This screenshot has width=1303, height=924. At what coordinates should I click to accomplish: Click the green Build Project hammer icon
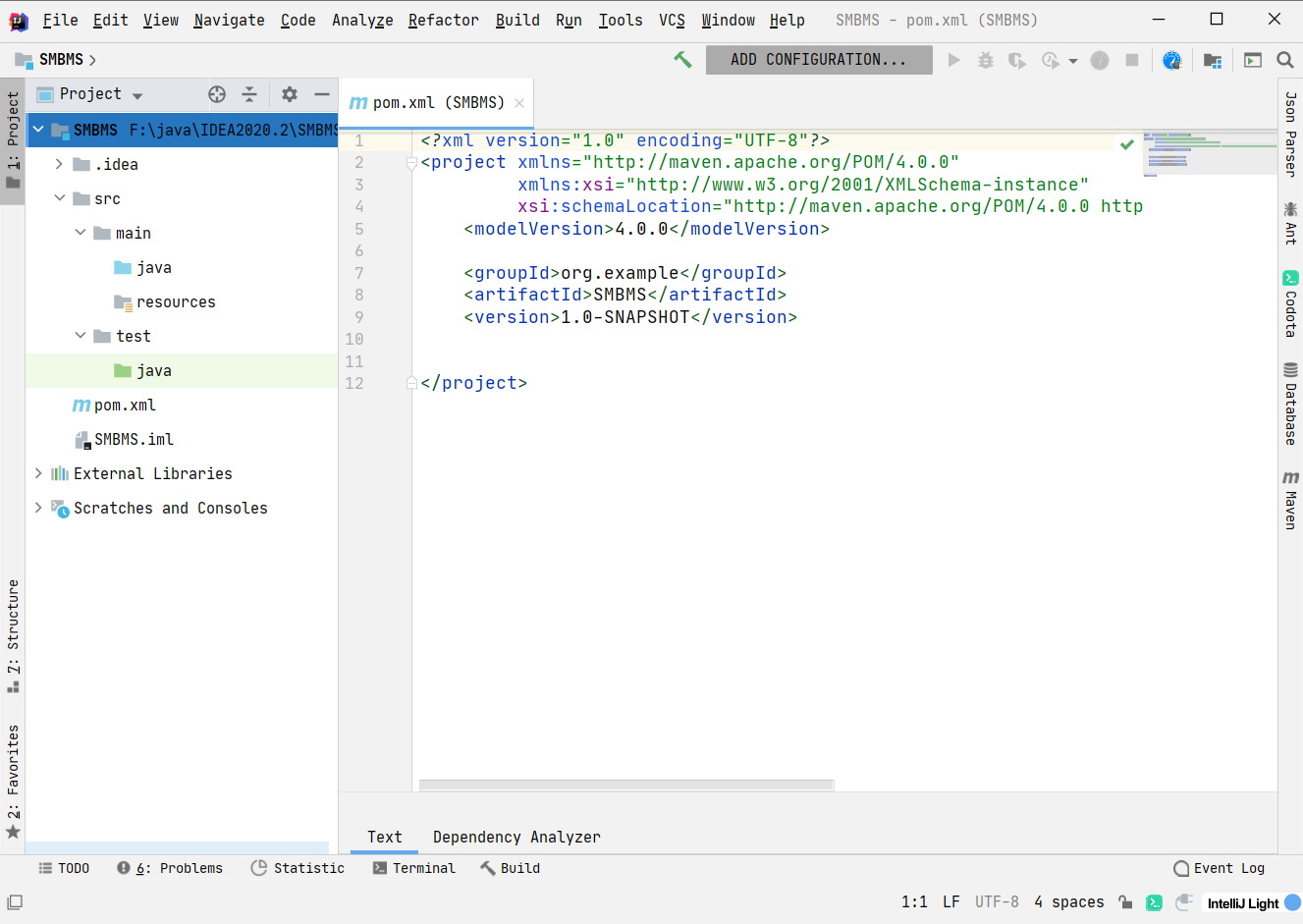coord(682,60)
